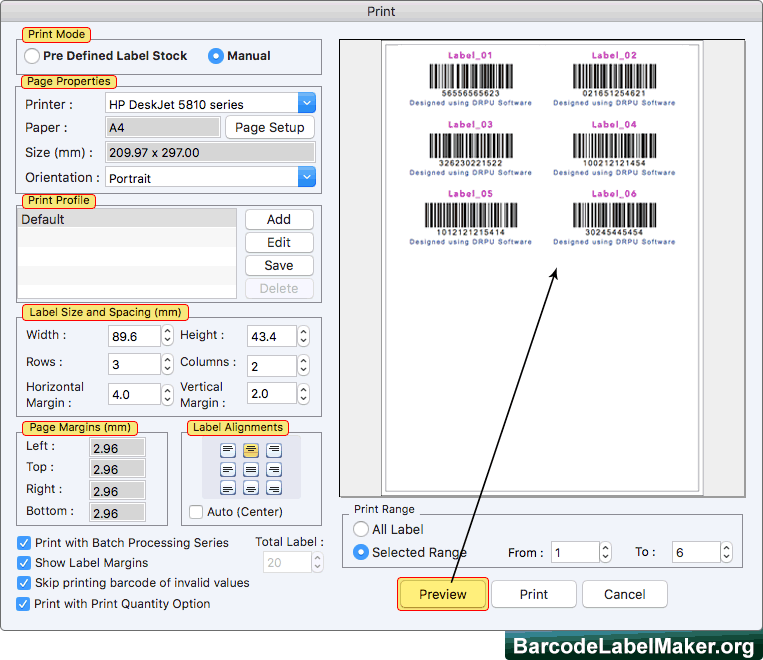763x660 pixels.
Task: Click the Vertical Margin input field
Action: pos(272,393)
